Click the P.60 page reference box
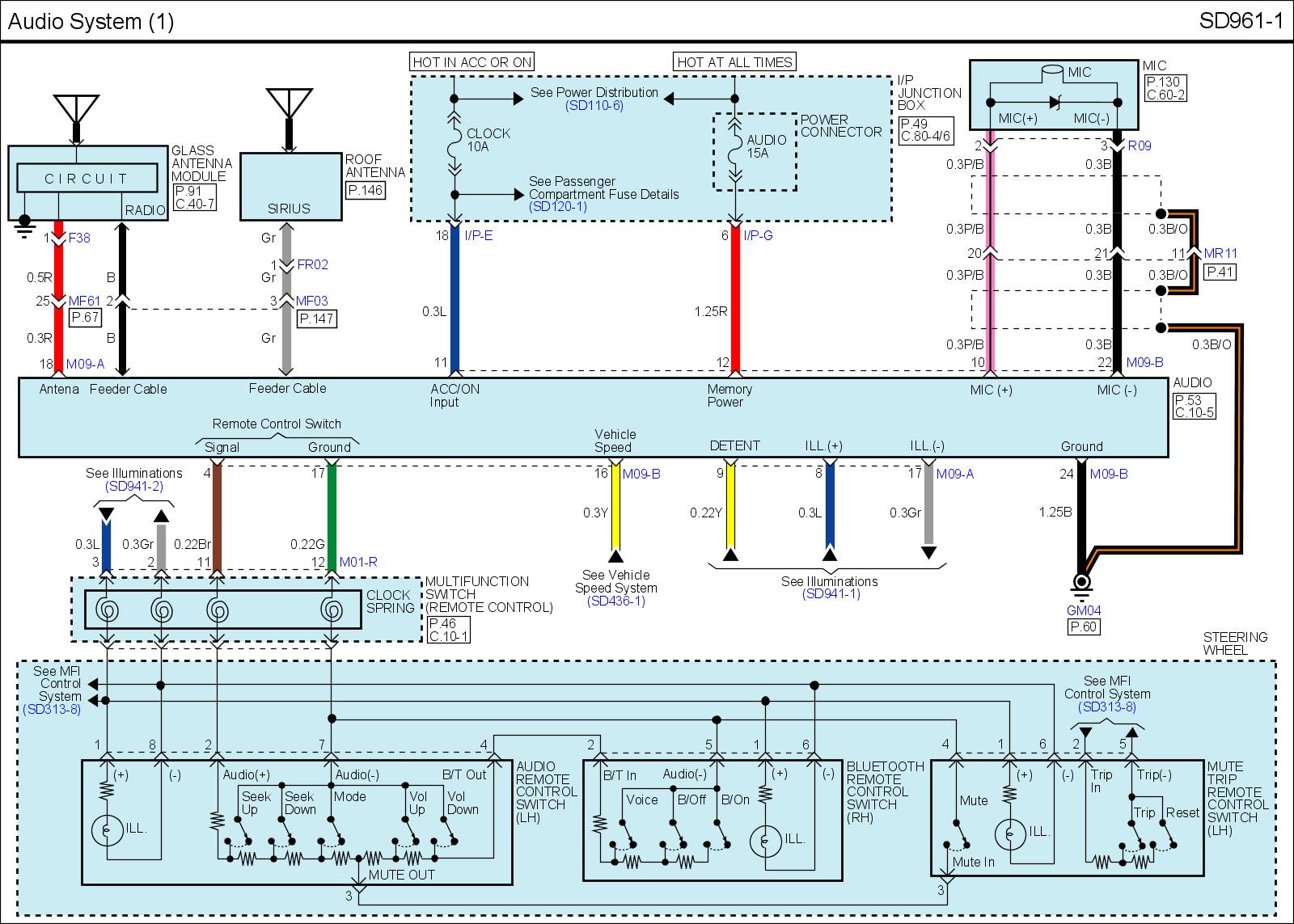 click(1083, 627)
